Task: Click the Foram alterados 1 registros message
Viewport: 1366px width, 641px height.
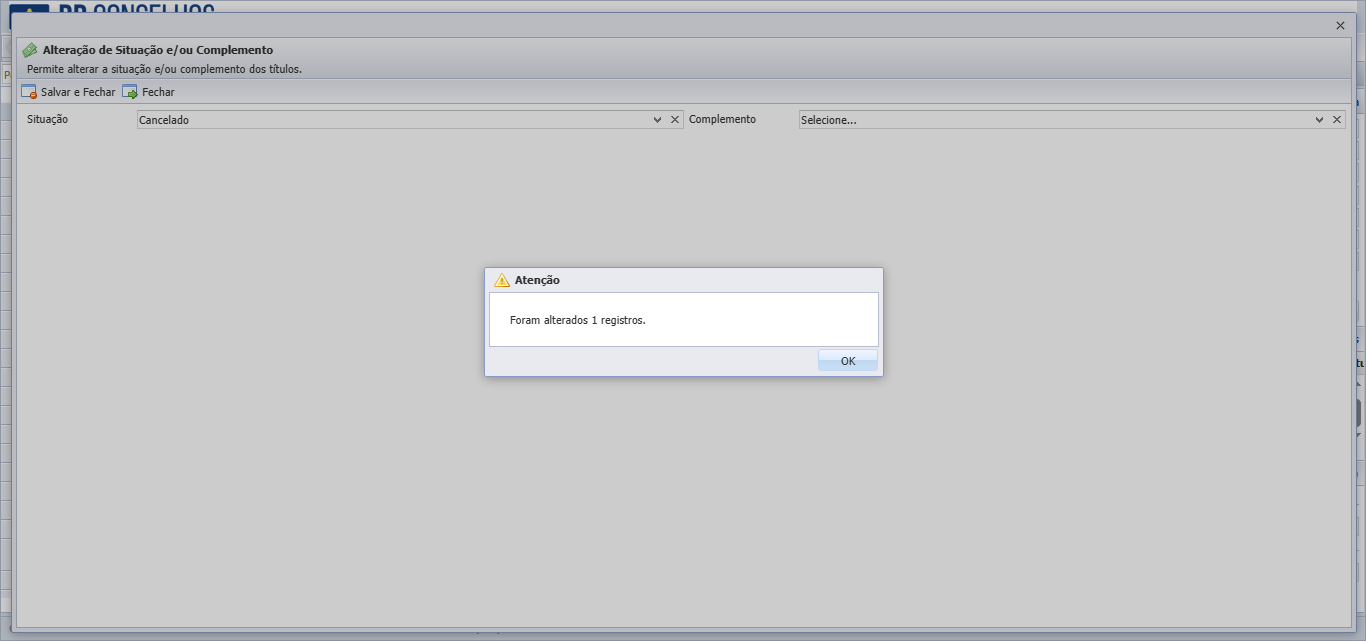Action: click(578, 321)
